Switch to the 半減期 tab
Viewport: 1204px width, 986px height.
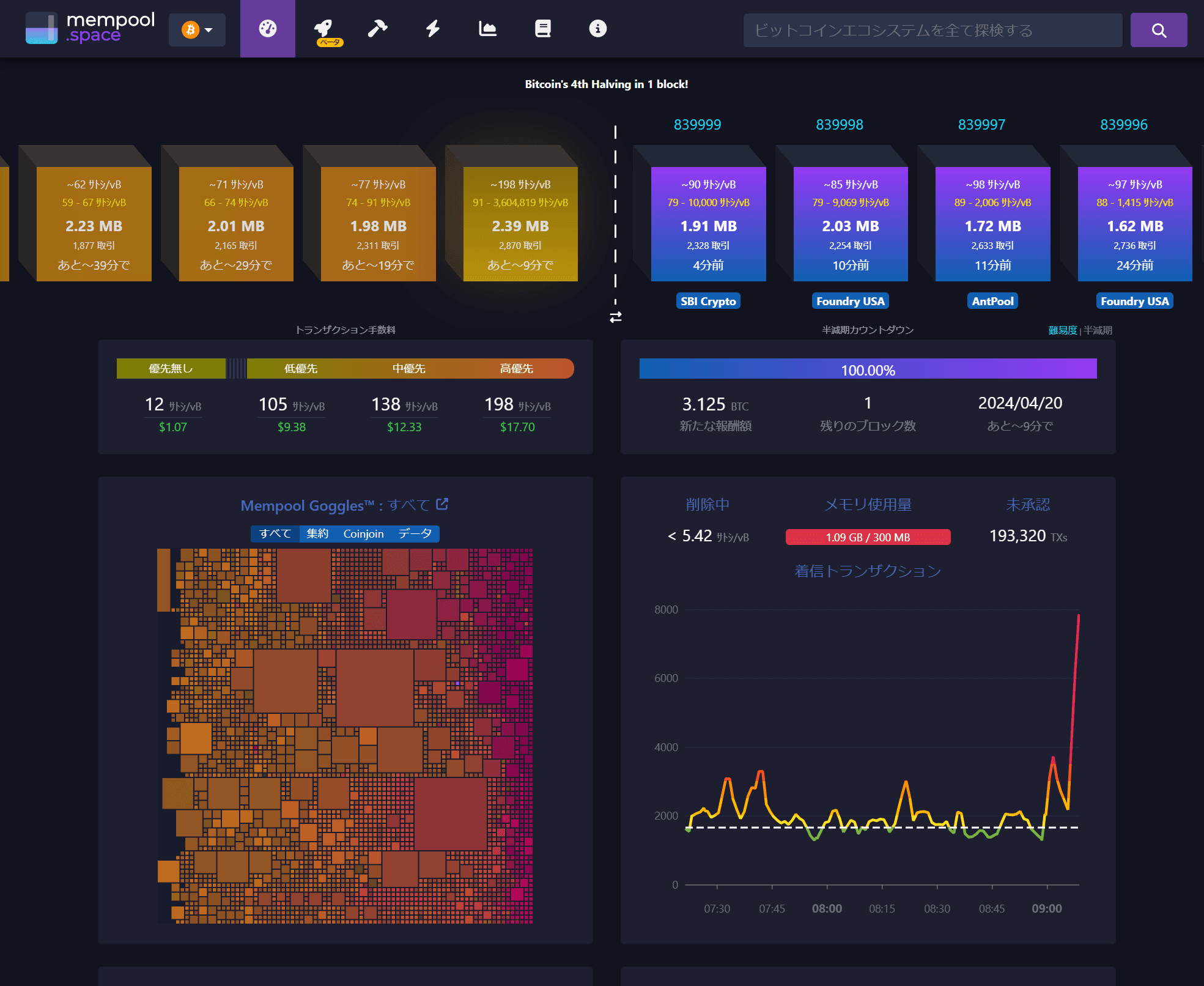[x=1098, y=330]
